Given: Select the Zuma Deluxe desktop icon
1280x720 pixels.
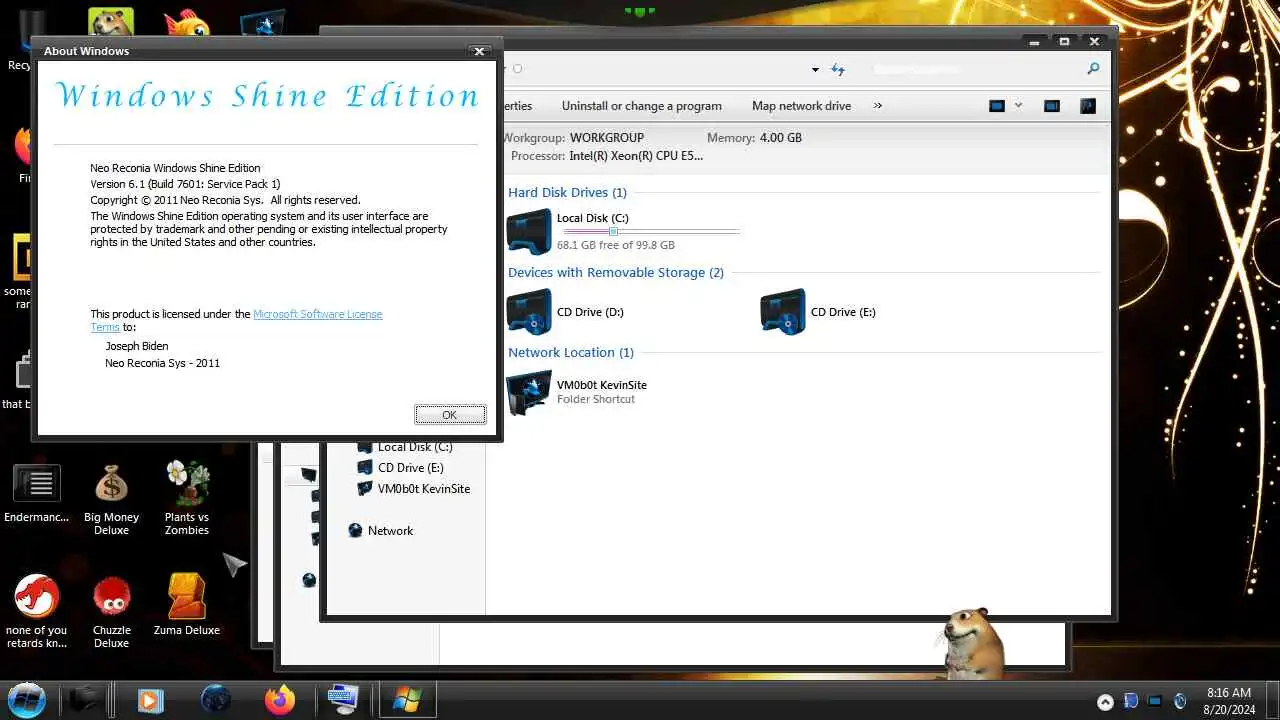Looking at the screenshot, I should pyautogui.click(x=187, y=604).
